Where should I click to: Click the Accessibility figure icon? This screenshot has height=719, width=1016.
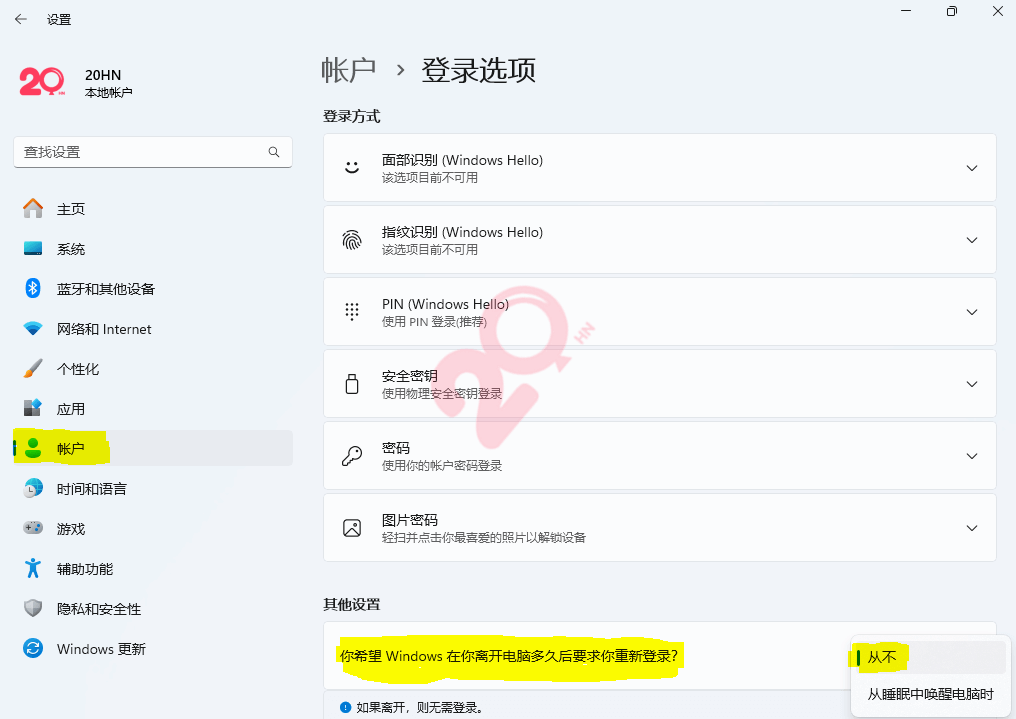[33, 569]
